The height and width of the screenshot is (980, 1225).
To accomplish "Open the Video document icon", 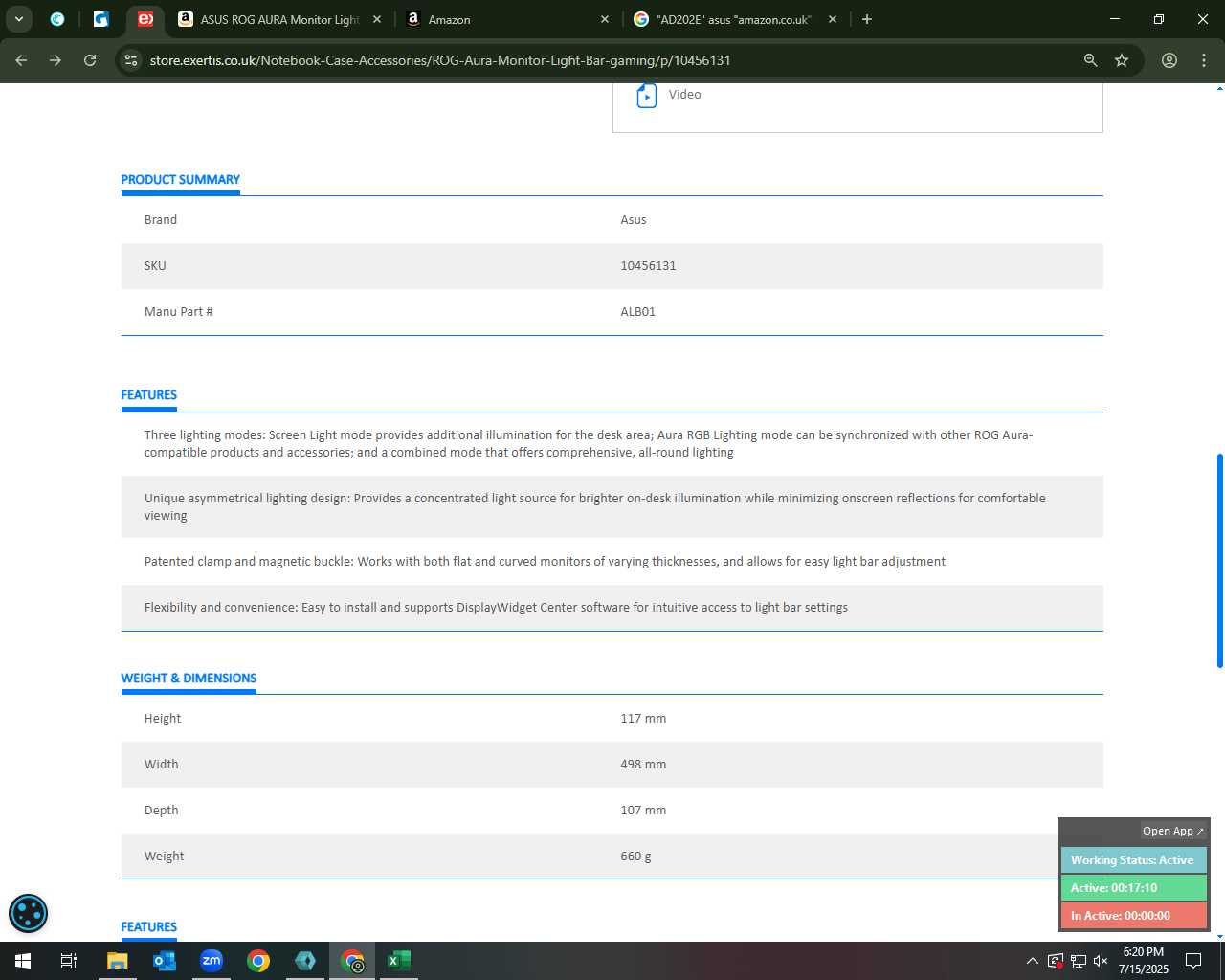I will click(647, 96).
